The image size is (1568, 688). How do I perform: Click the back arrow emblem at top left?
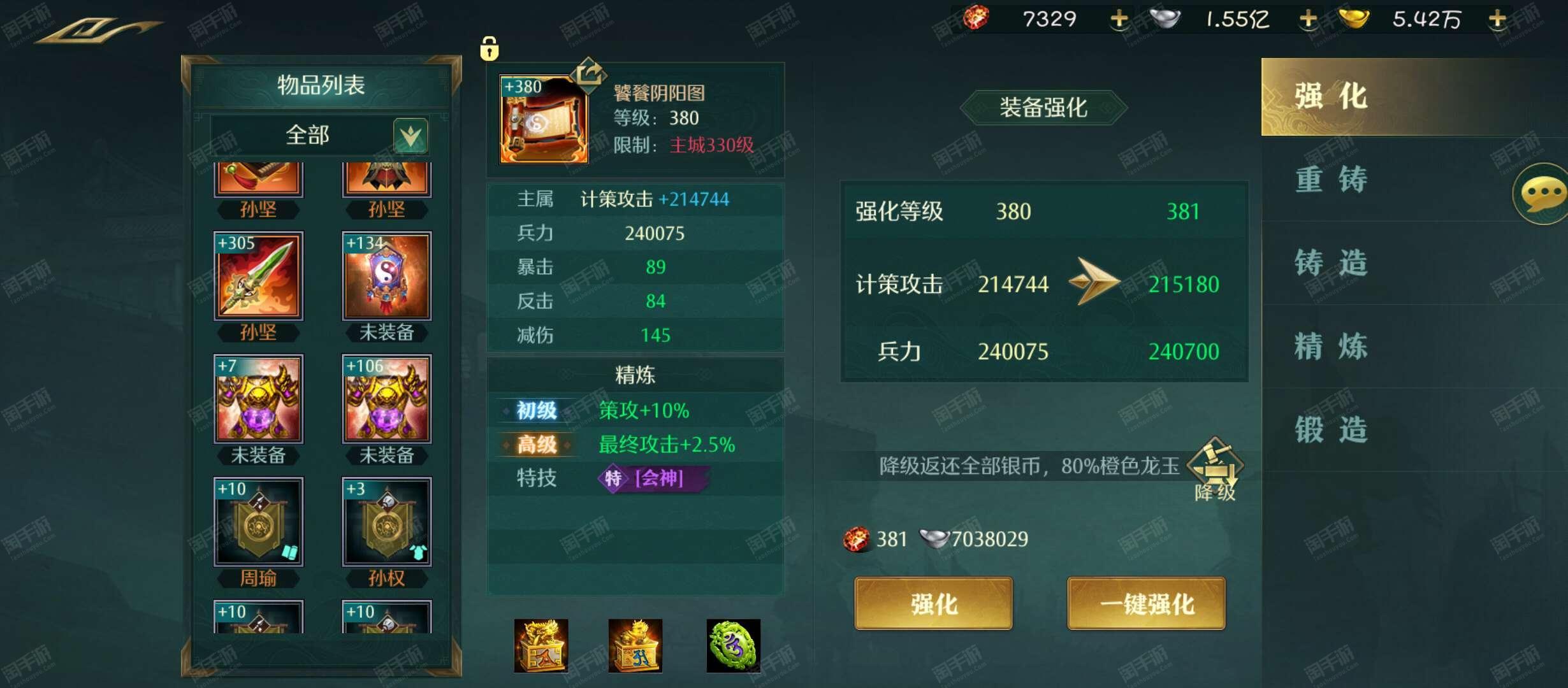[x=99, y=30]
